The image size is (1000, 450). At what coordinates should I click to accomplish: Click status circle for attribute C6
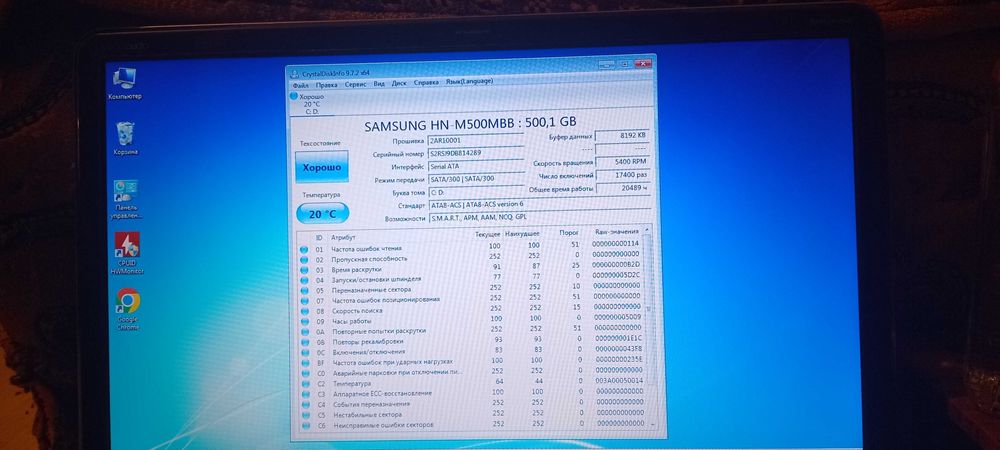coord(305,425)
